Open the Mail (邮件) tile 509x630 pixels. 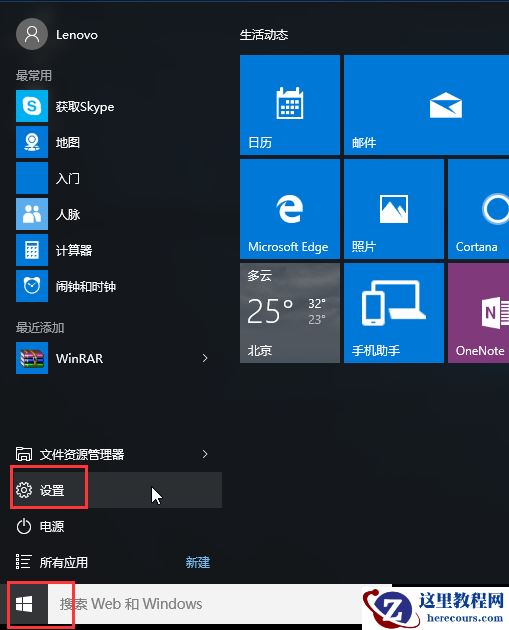[427, 105]
